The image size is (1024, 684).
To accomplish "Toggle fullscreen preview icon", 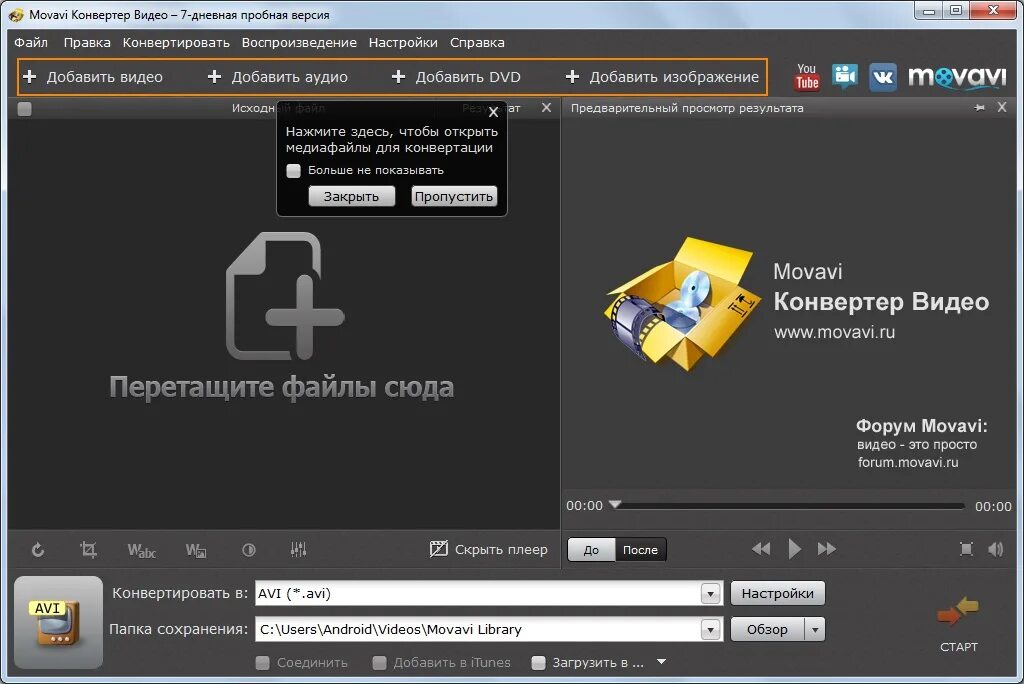I will pos(967,549).
